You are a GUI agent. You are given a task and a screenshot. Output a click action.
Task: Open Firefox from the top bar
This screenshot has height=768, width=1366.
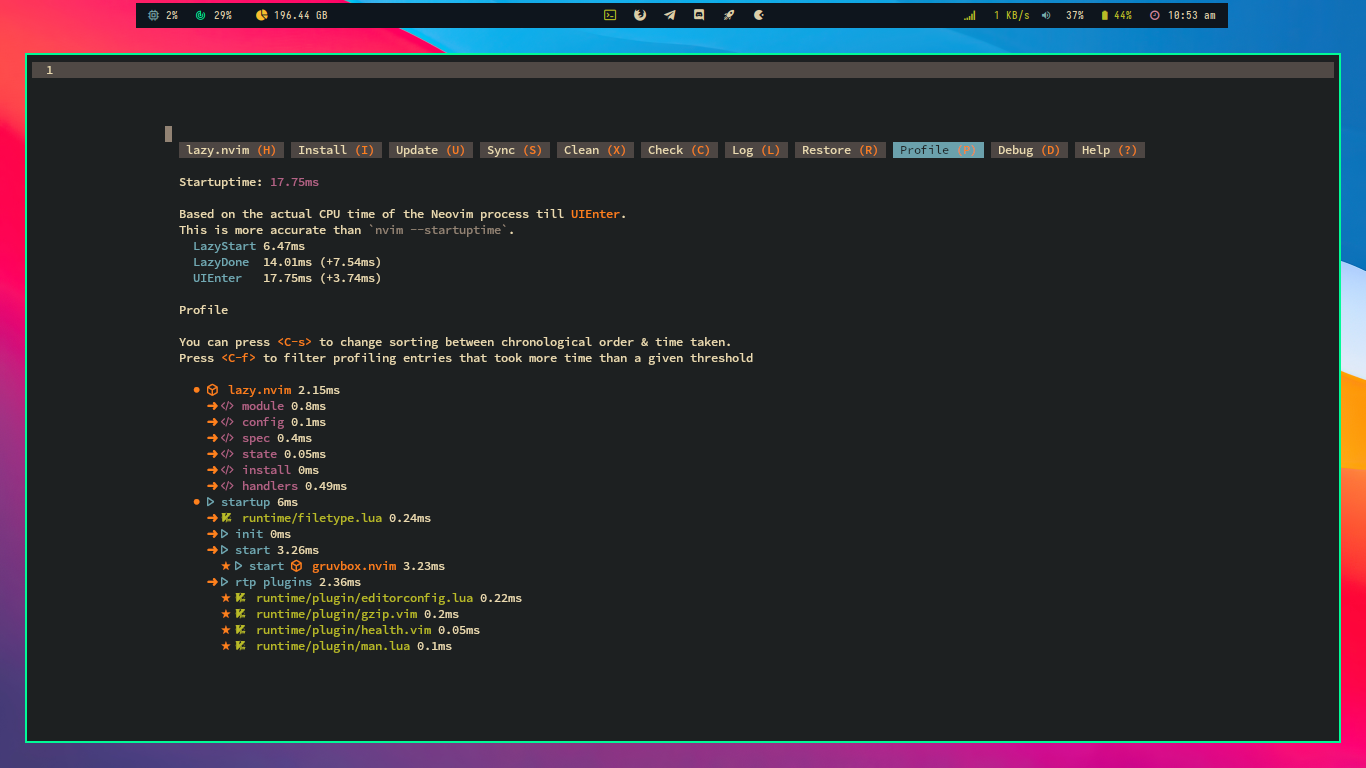tap(640, 15)
